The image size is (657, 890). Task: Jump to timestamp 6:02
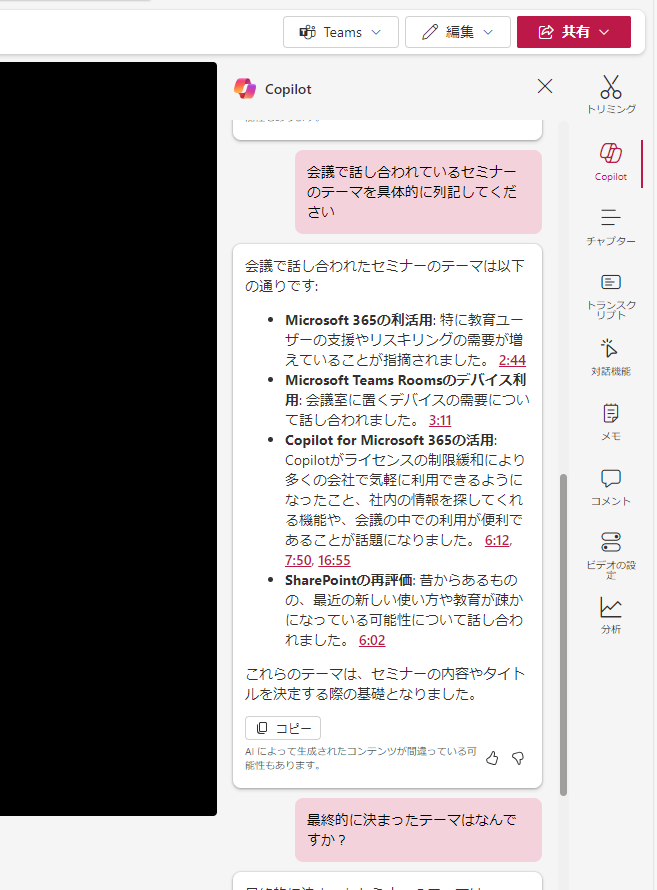372,640
